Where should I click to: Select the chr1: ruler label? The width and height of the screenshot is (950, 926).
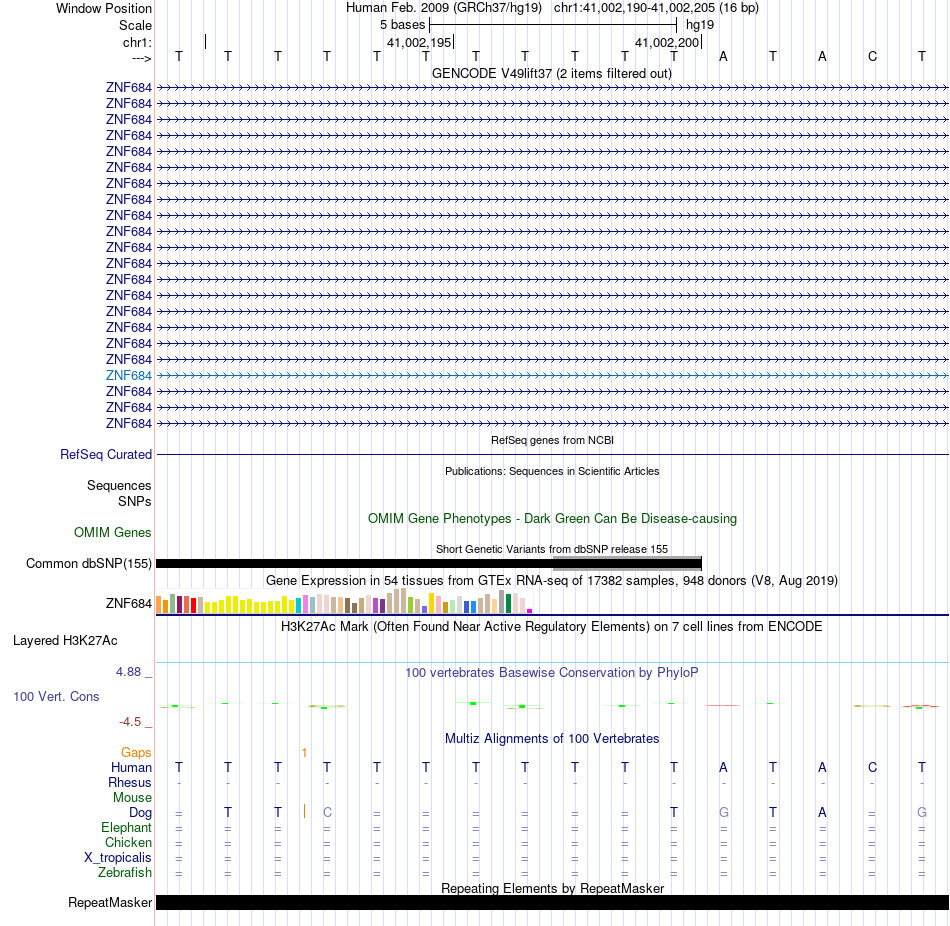(x=137, y=42)
